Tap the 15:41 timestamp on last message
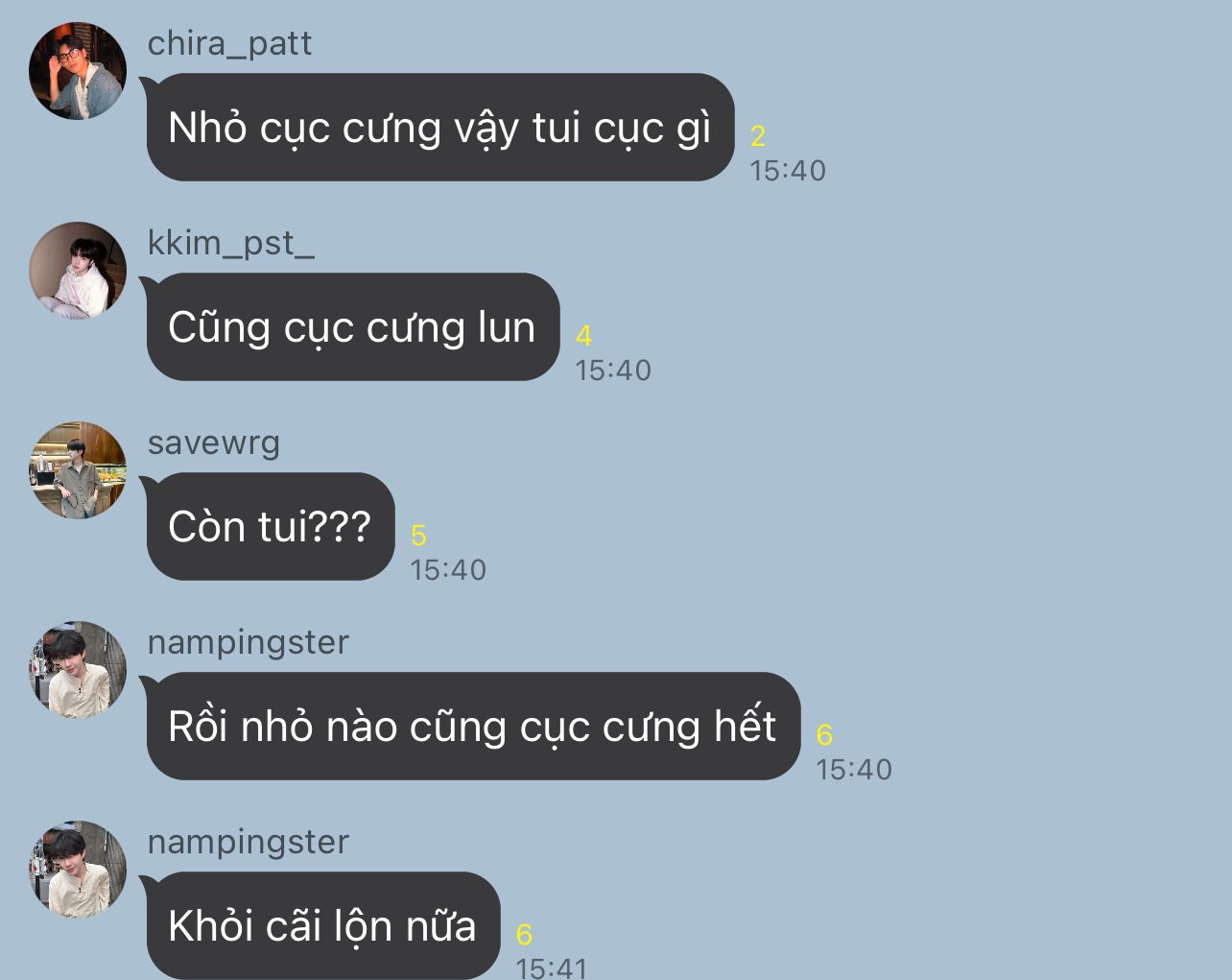 552,968
